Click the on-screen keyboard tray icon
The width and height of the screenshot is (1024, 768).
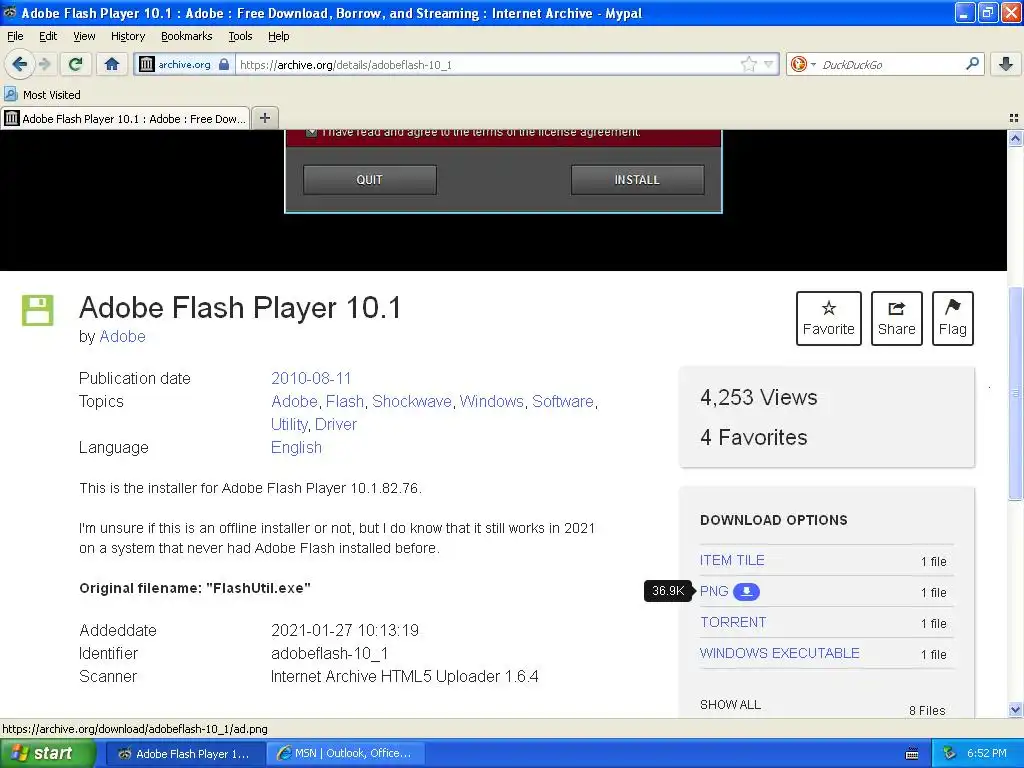tap(912, 754)
